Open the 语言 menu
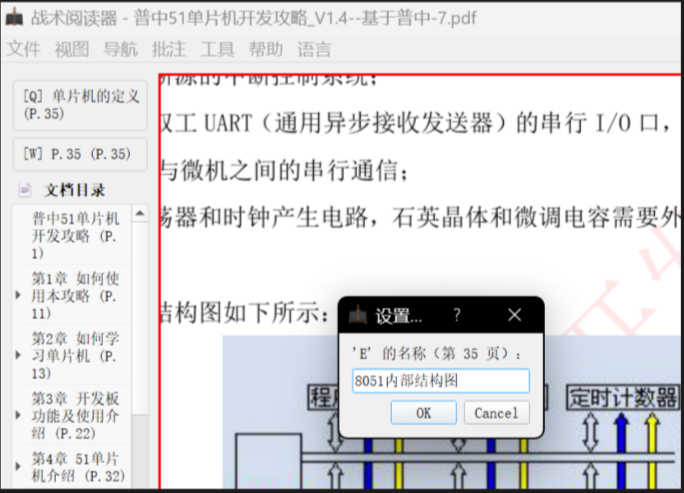Viewport: 684px width, 493px height. [x=314, y=49]
